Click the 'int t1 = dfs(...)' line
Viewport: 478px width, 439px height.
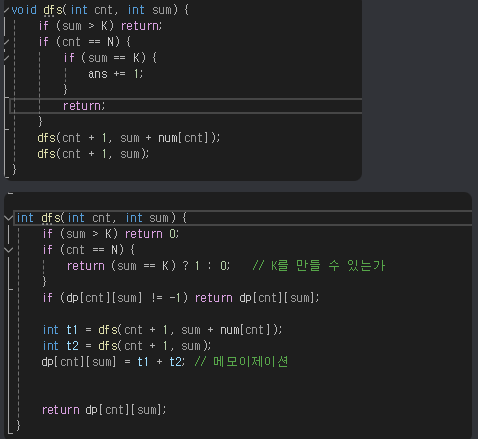(162, 330)
